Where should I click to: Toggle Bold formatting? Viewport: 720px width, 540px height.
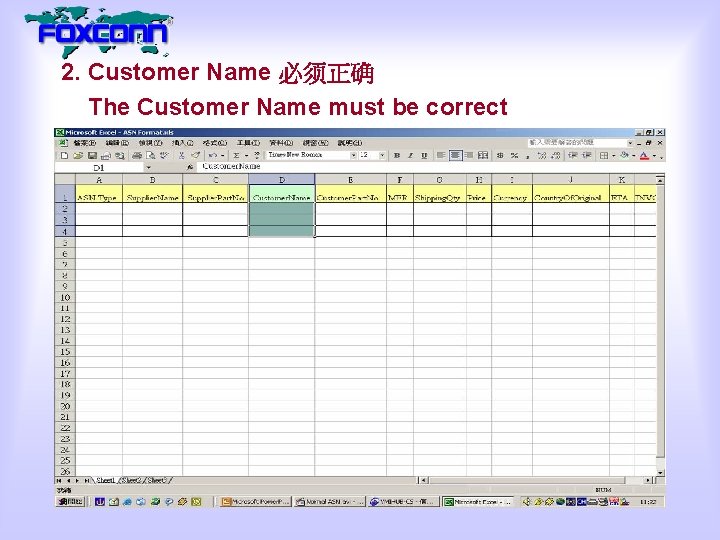(x=397, y=156)
